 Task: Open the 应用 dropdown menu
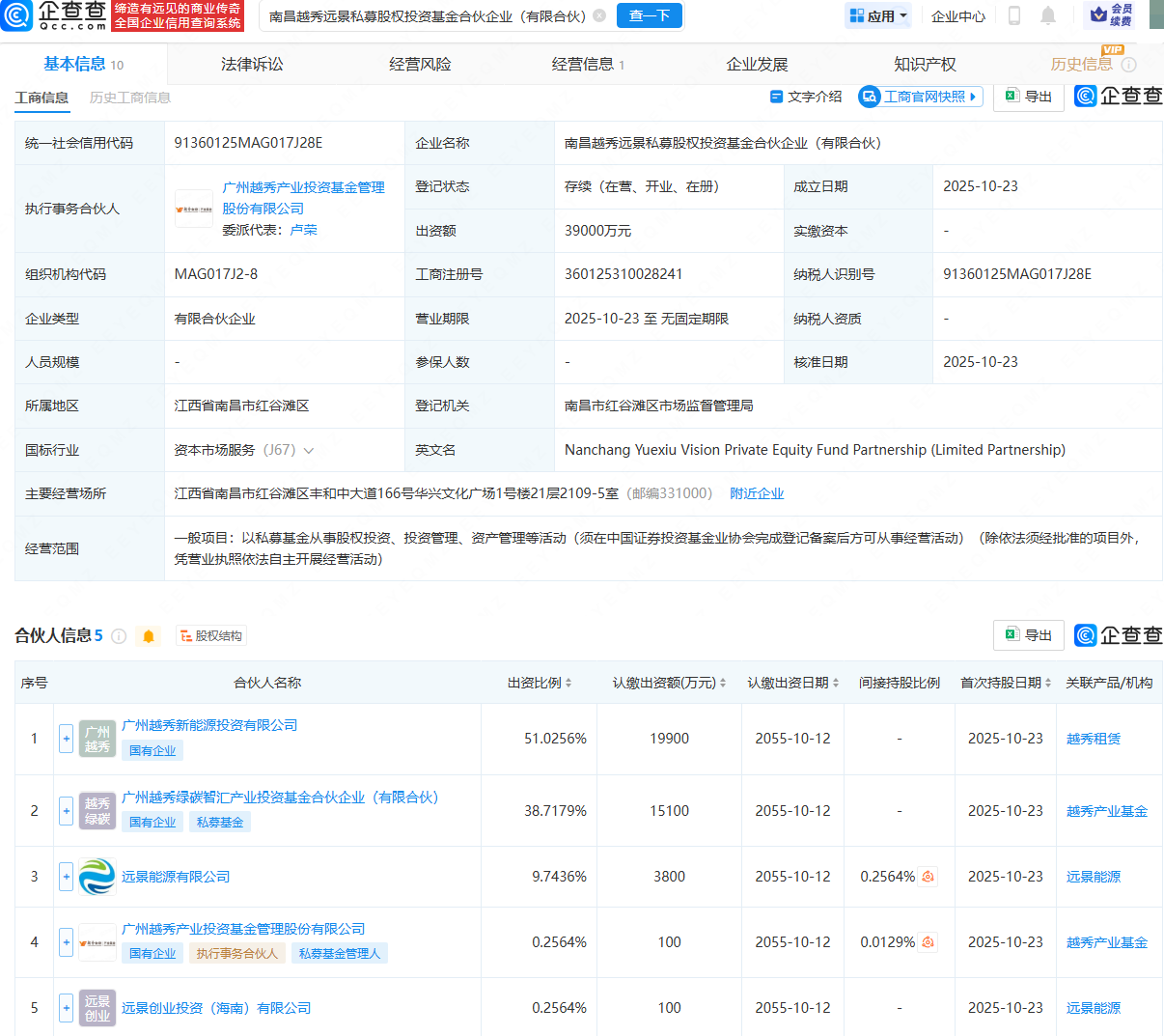tap(877, 15)
